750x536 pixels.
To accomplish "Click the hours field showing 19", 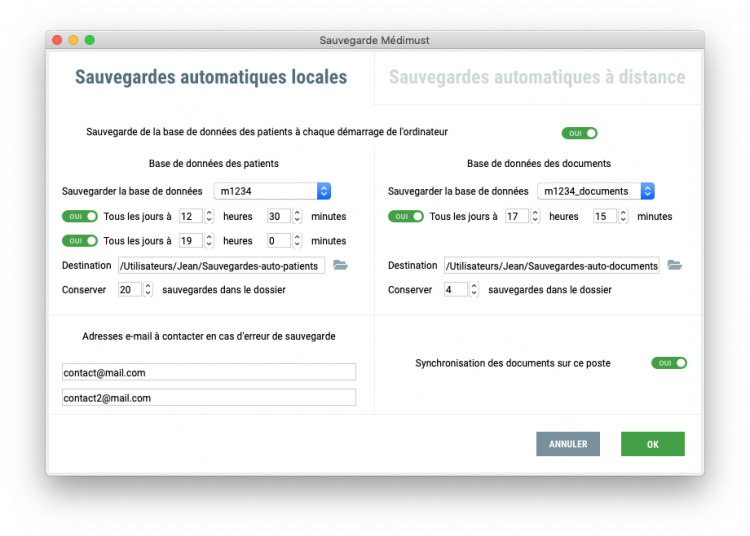I will point(191,241).
